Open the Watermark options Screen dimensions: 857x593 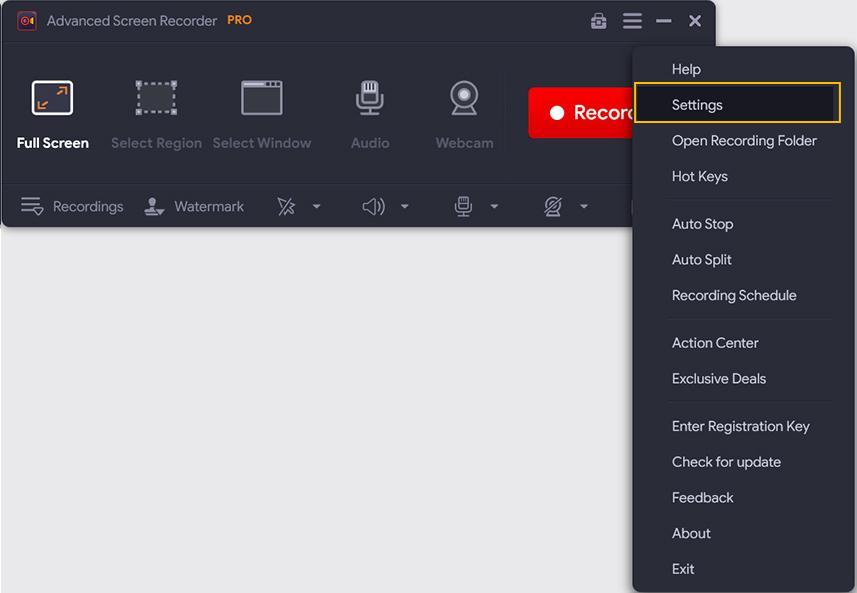coord(193,207)
